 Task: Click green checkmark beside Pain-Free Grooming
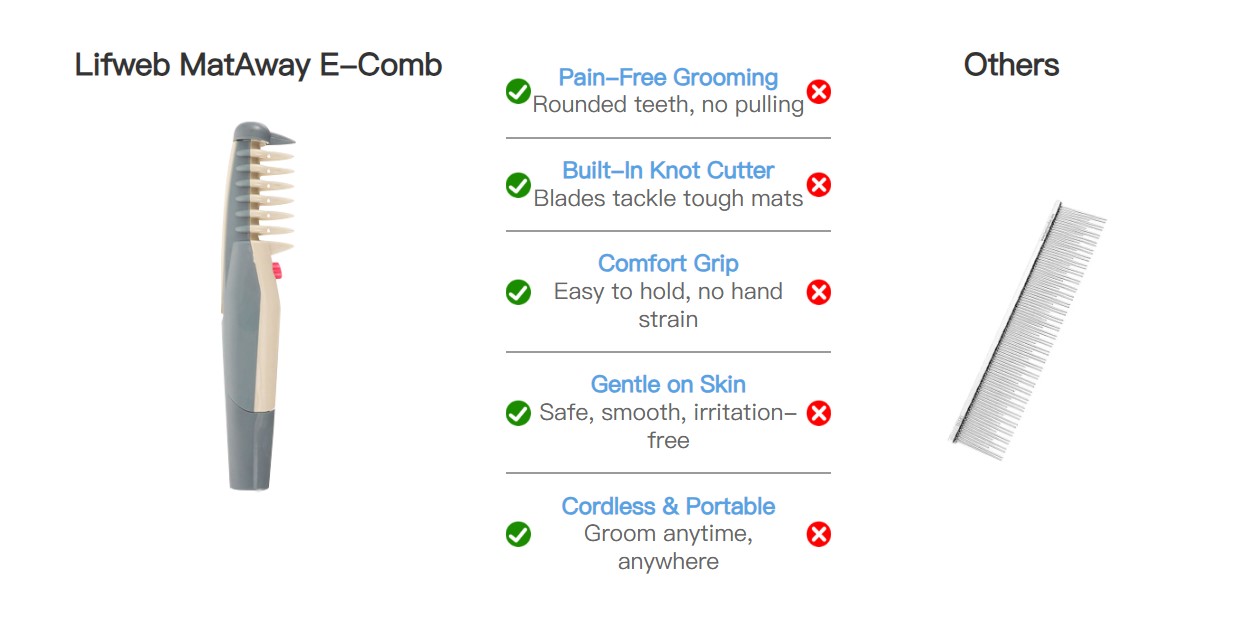click(518, 92)
